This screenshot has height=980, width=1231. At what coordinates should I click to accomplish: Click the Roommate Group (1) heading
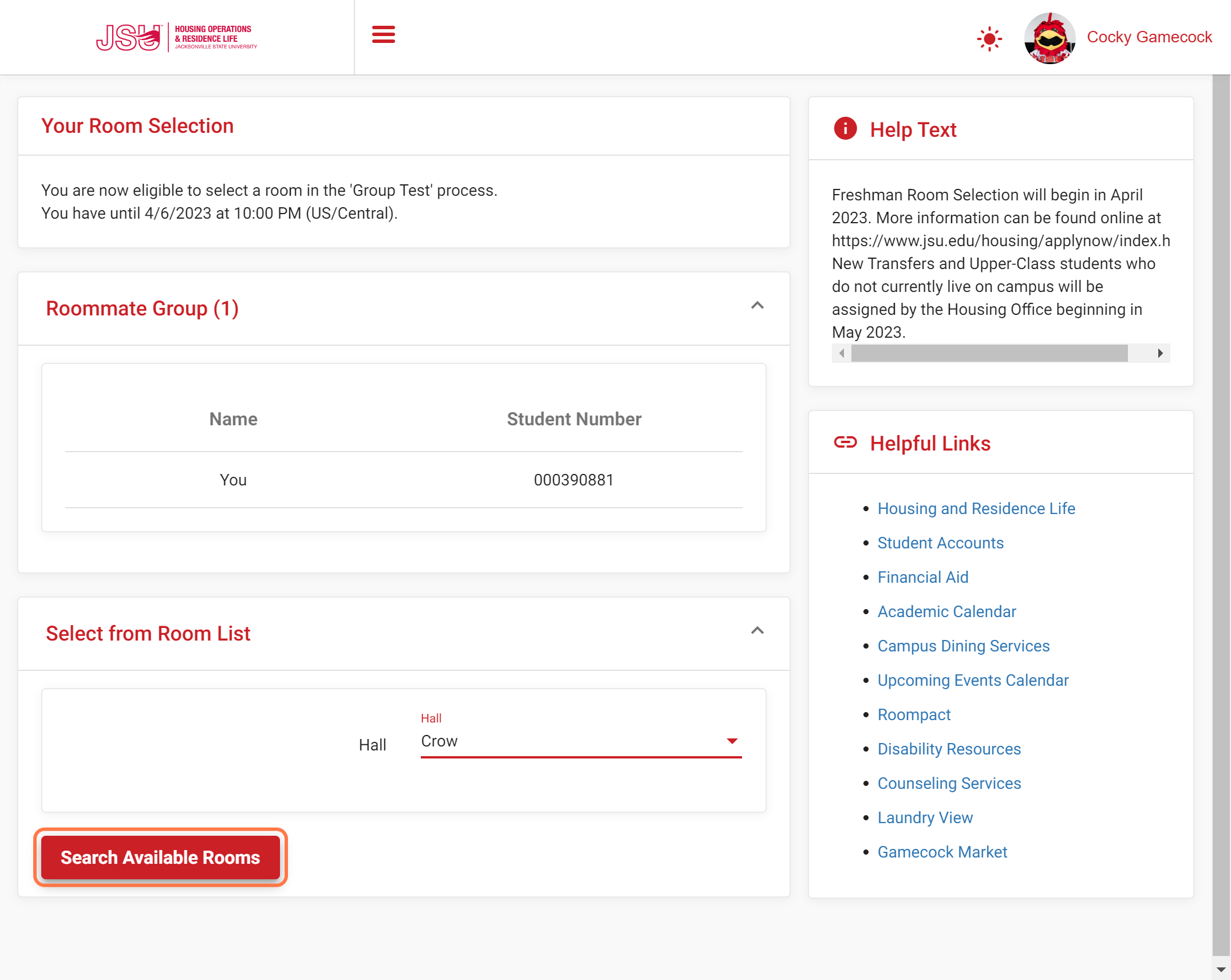(x=142, y=308)
